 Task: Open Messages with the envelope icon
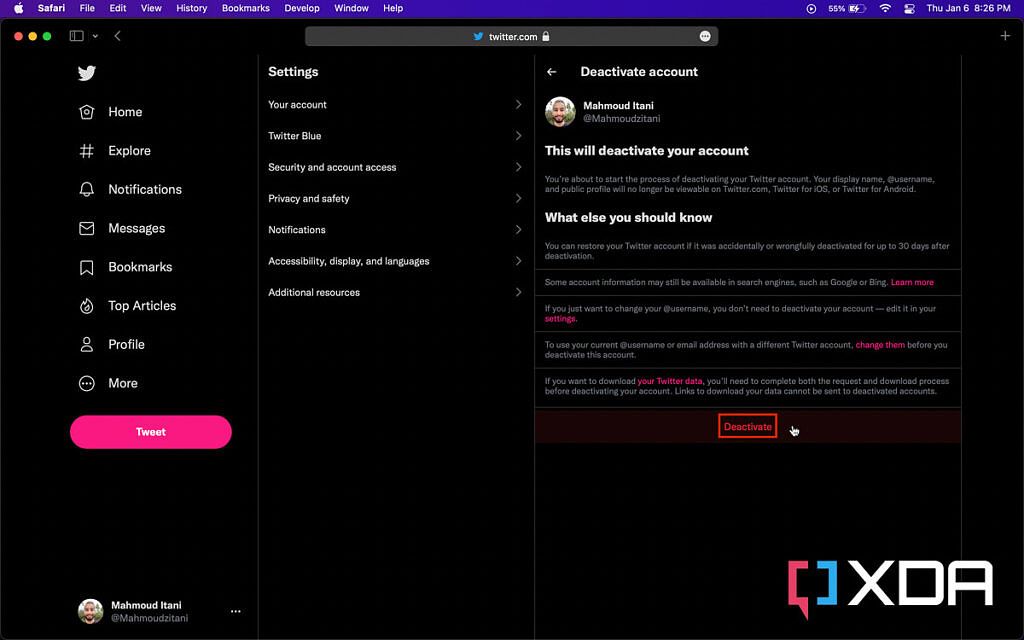(87, 228)
